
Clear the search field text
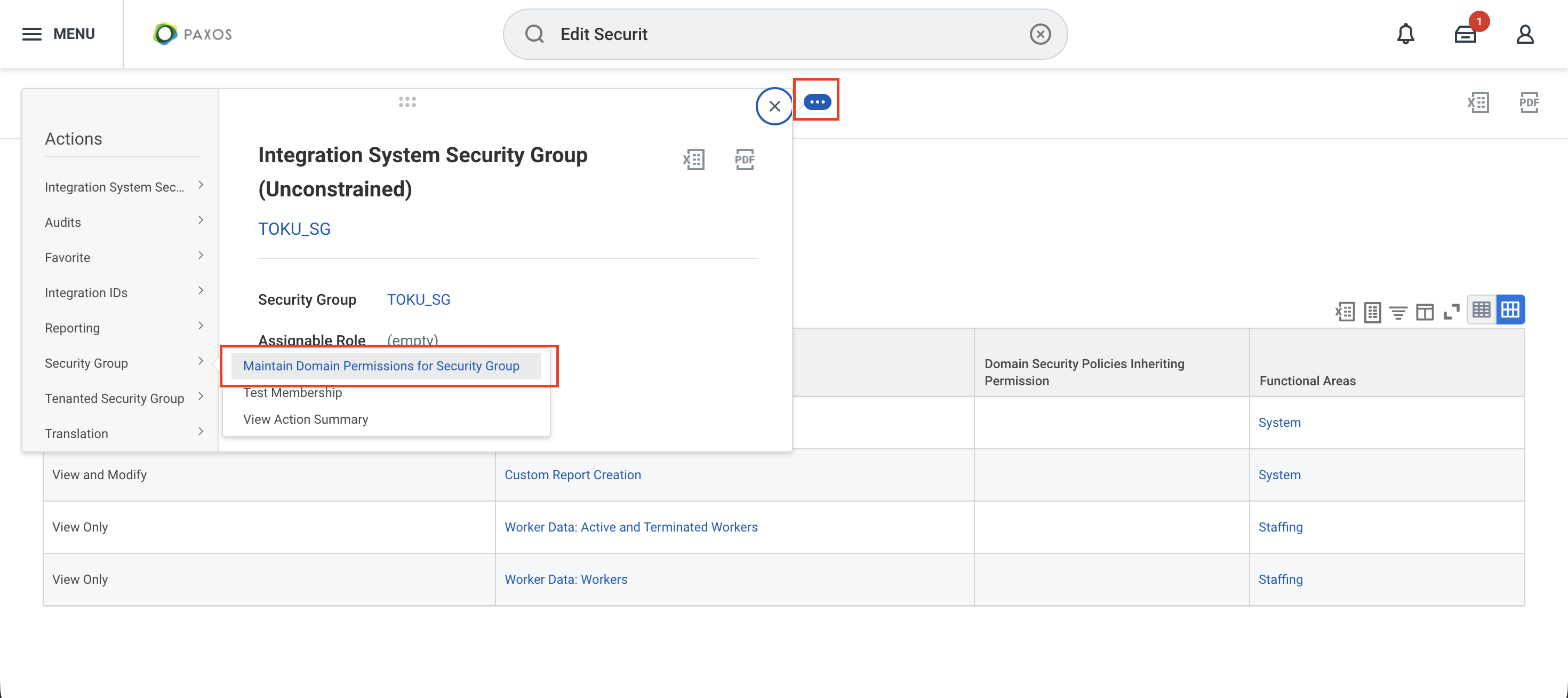point(1039,34)
